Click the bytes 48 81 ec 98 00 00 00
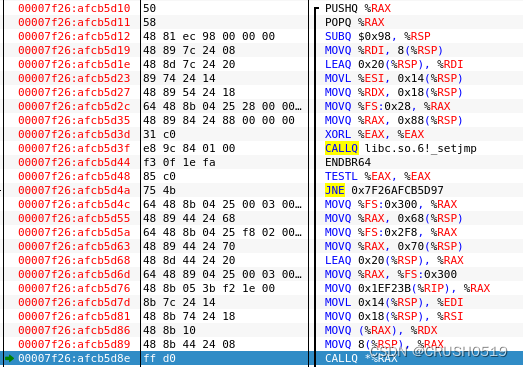Image resolution: width=523 pixels, height=367 pixels. (209, 36)
